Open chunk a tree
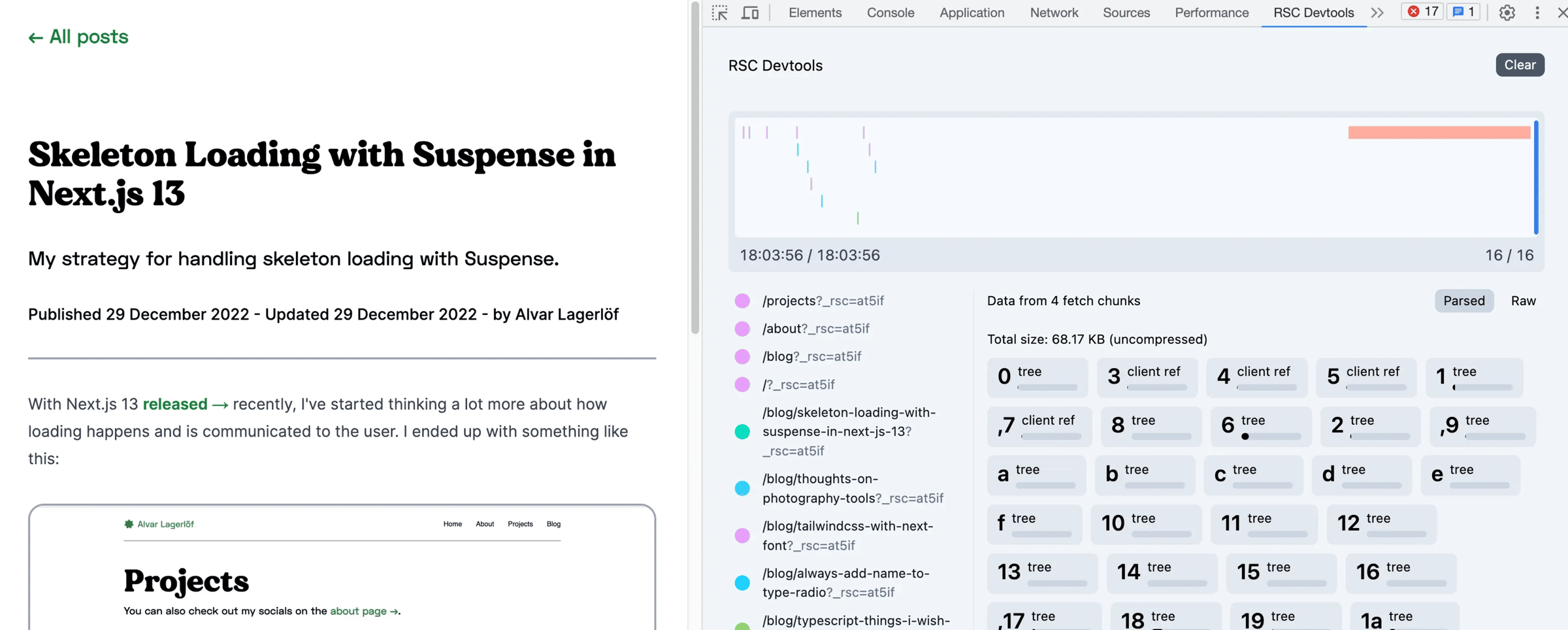Screen dimensions: 1568x630 coord(1037,475)
